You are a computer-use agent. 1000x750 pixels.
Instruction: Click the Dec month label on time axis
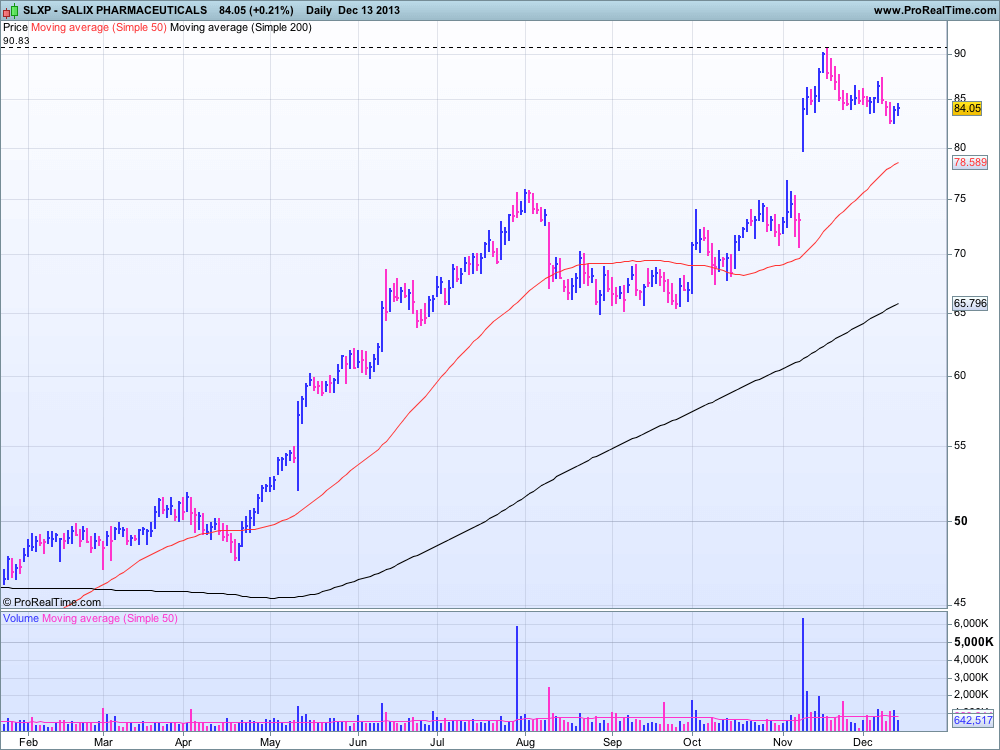(x=863, y=742)
